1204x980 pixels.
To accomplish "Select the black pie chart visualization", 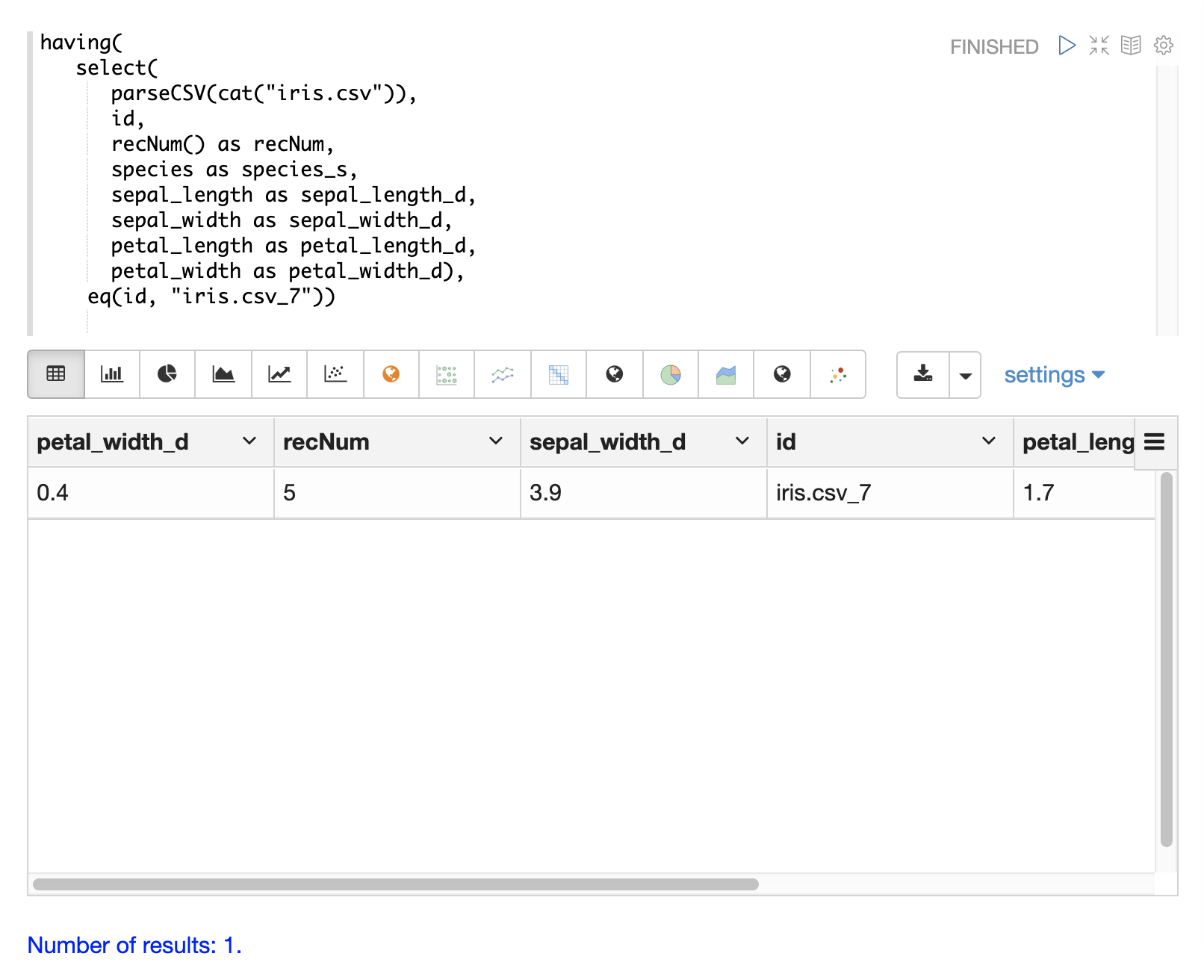I will (167, 374).
